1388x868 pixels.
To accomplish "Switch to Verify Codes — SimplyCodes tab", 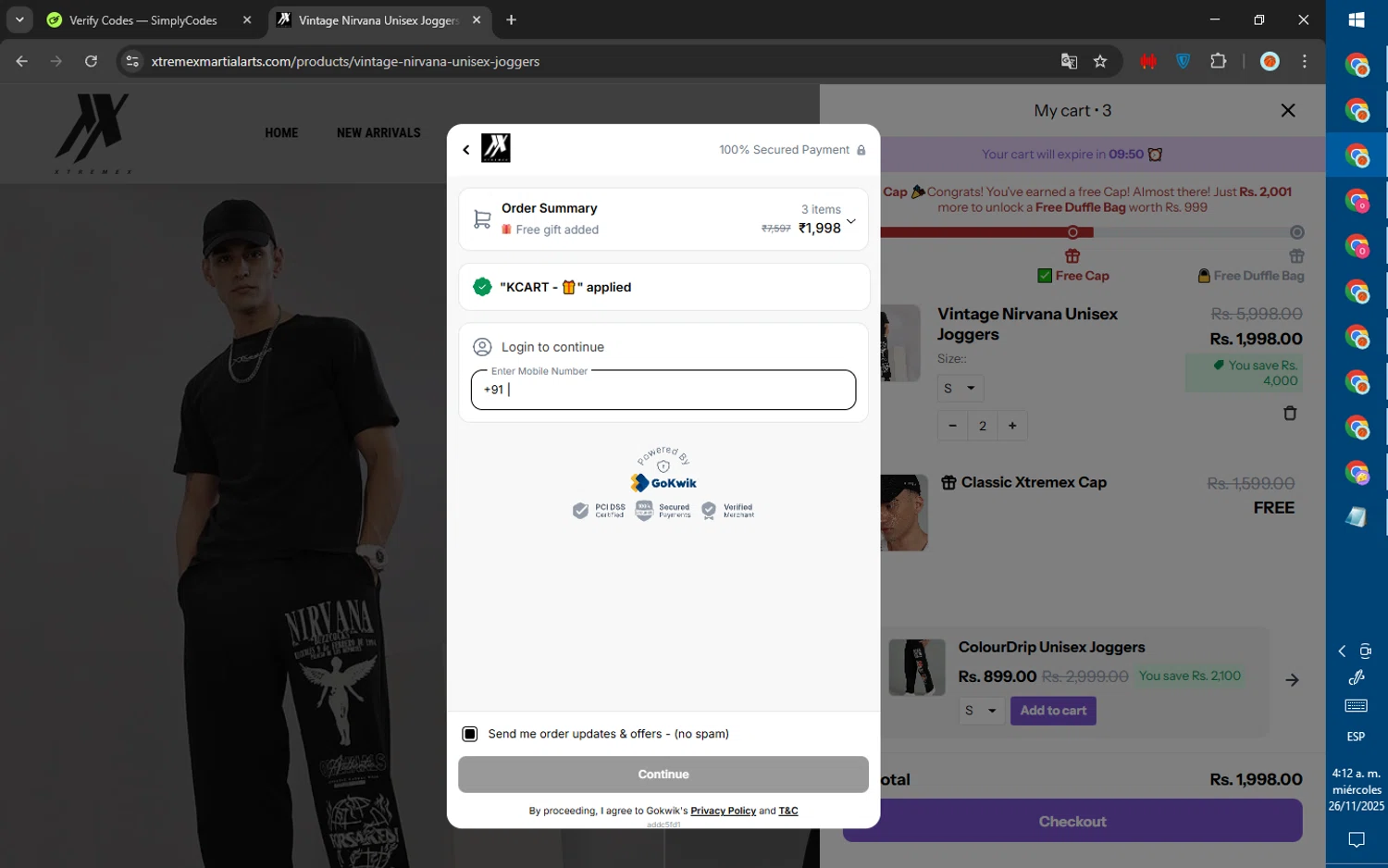I will tap(143, 20).
